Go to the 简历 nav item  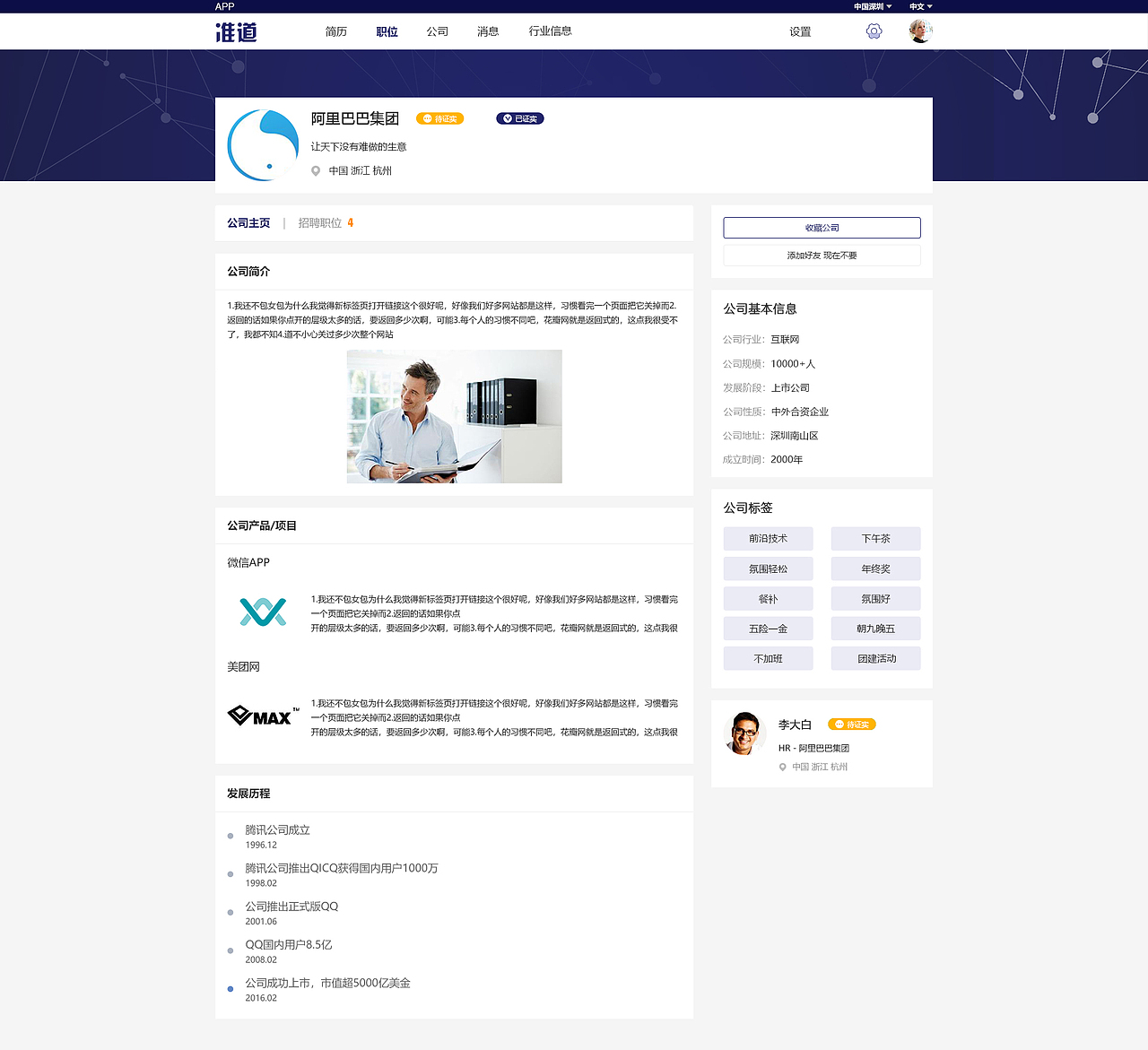point(336,31)
